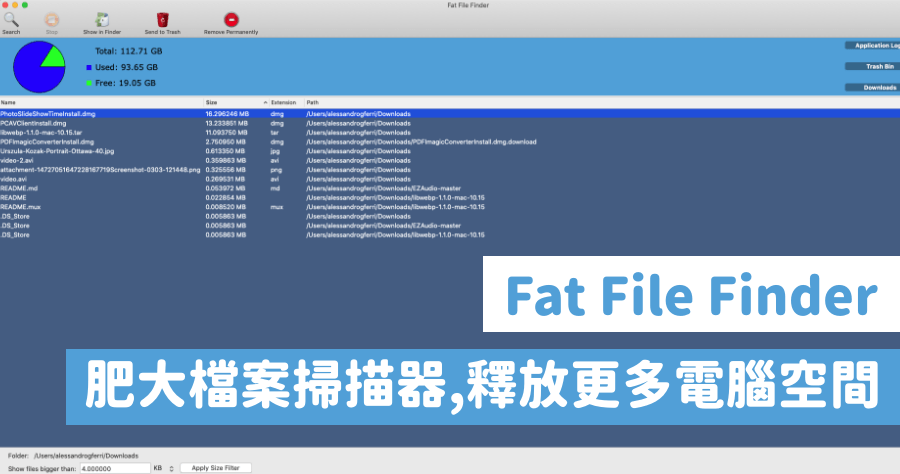Click the 2.750950 MB size value
Viewport: 900px width, 474px height.
[226, 142]
